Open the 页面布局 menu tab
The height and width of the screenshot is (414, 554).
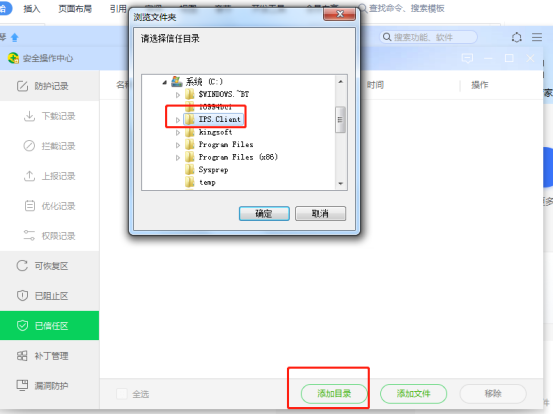tap(75, 8)
